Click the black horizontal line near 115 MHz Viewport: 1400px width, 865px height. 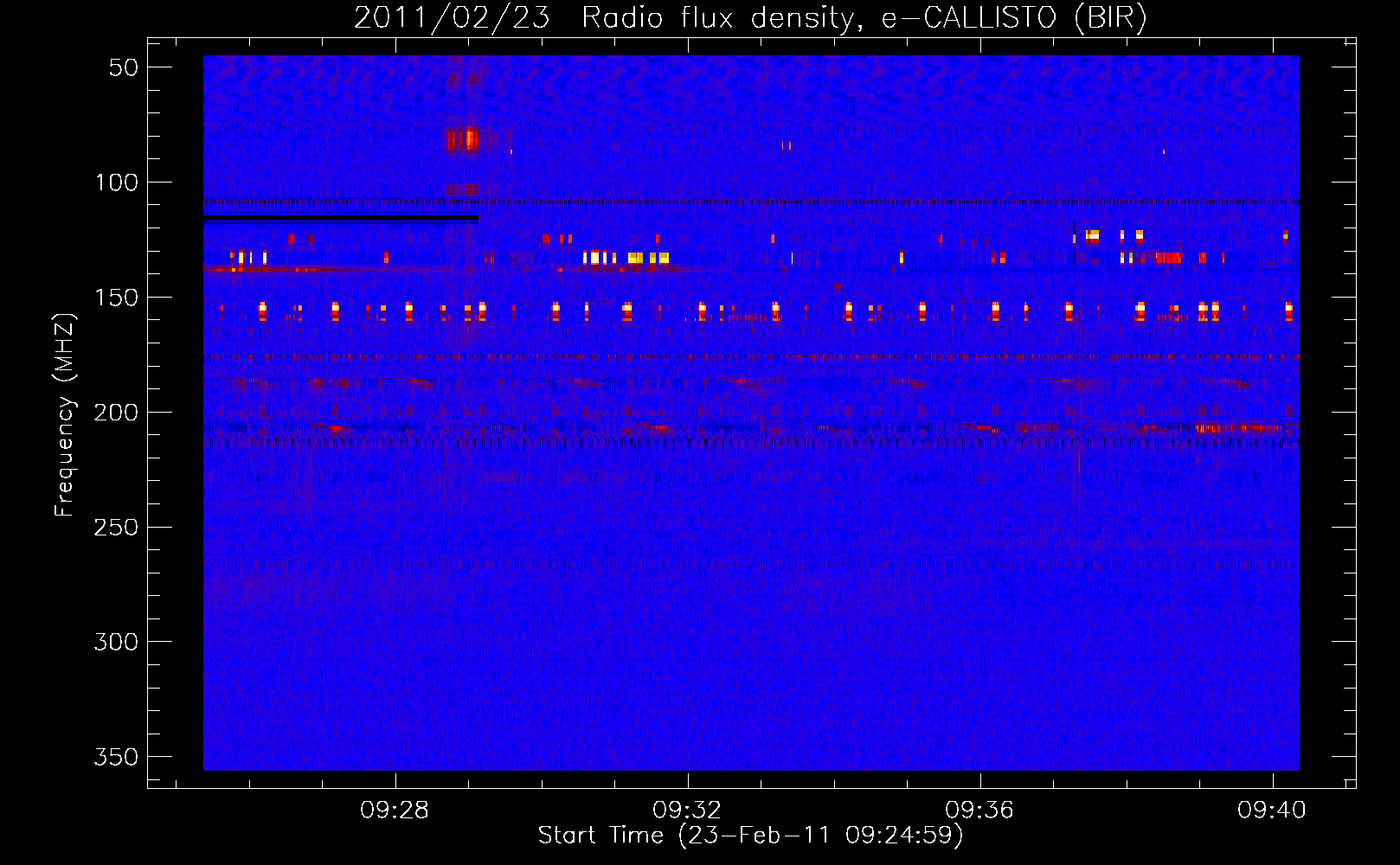(341, 218)
